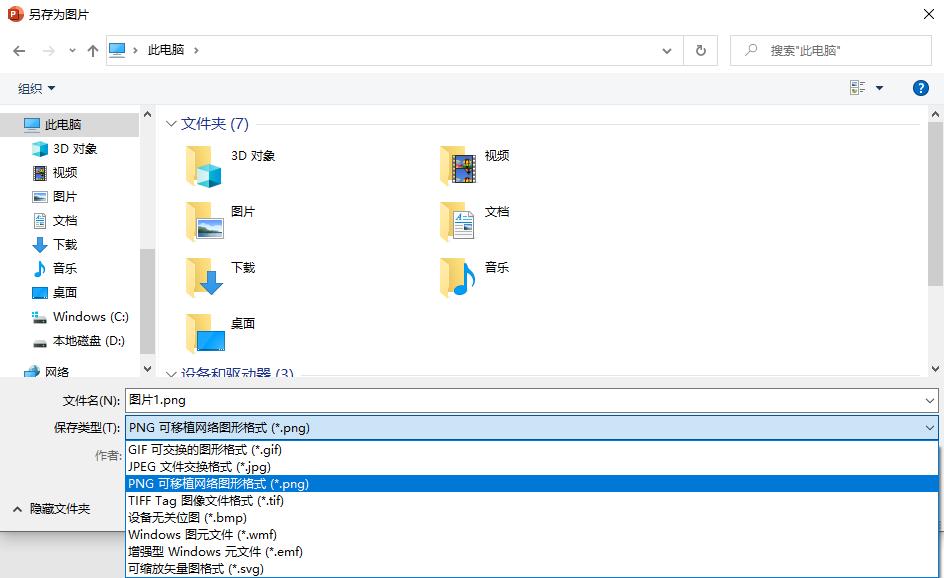Choose PNG 可移植网络图形格式 in list
944x578 pixels.
[x=532, y=483]
